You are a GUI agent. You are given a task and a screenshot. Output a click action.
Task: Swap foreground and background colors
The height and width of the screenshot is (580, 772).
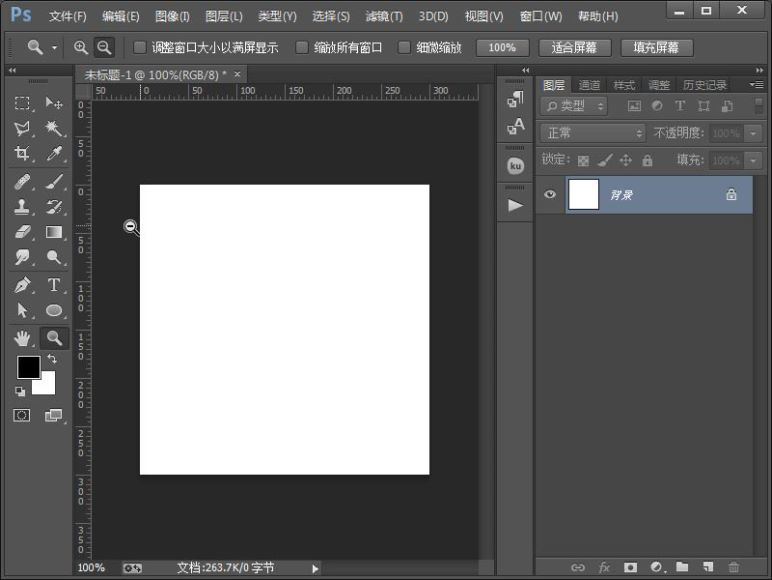click(52, 358)
